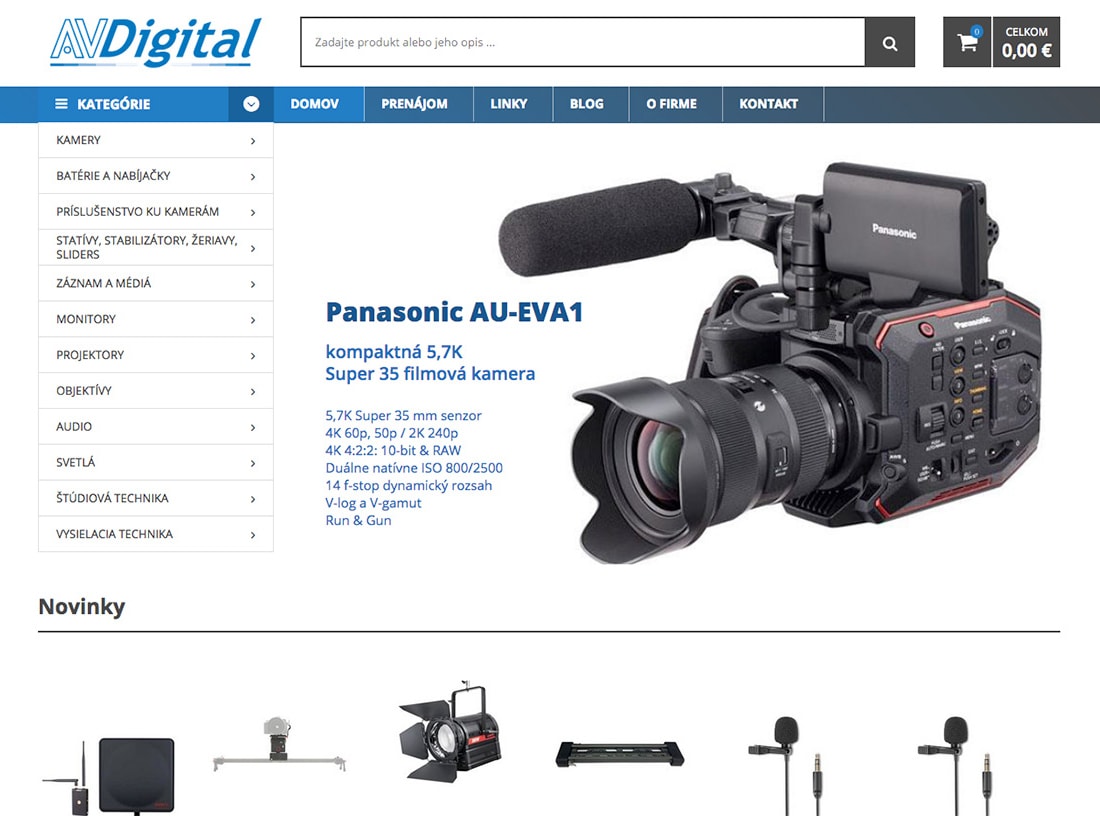Screen dimensions: 1100x816
Task: Click the hamburger icon beside Kategórie
Action: coord(62,104)
